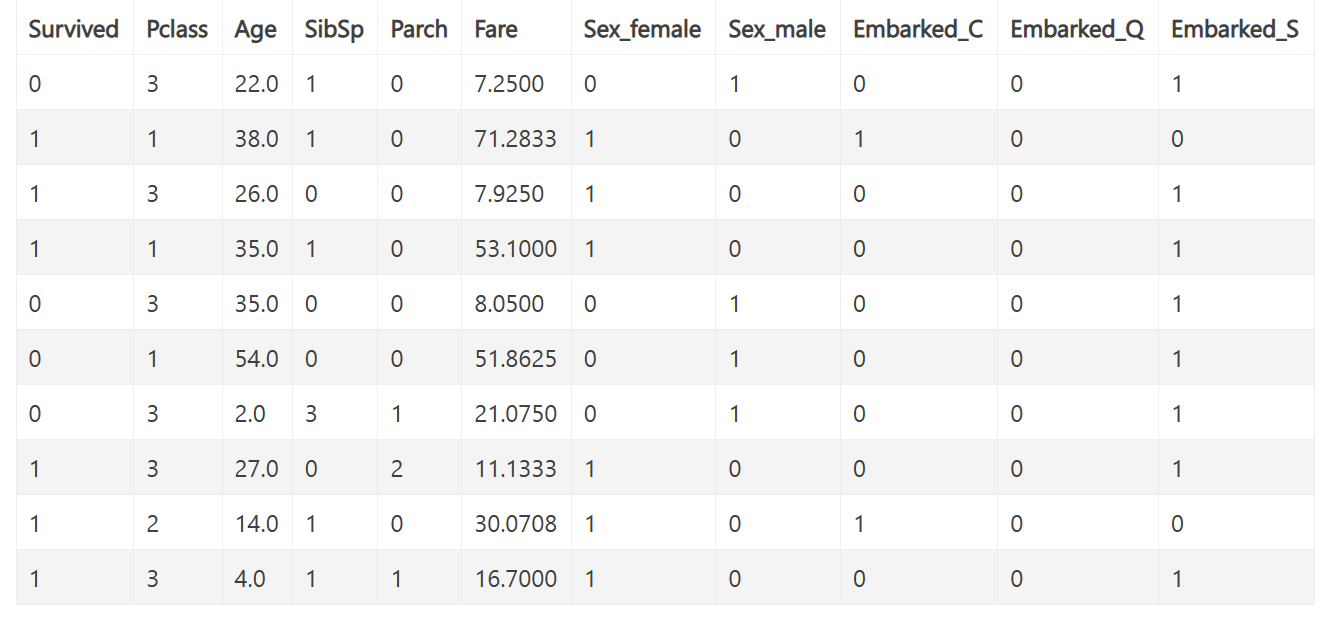Image resolution: width=1333 pixels, height=624 pixels.
Task: Click the Age cell 14.0
Action: (x=257, y=523)
